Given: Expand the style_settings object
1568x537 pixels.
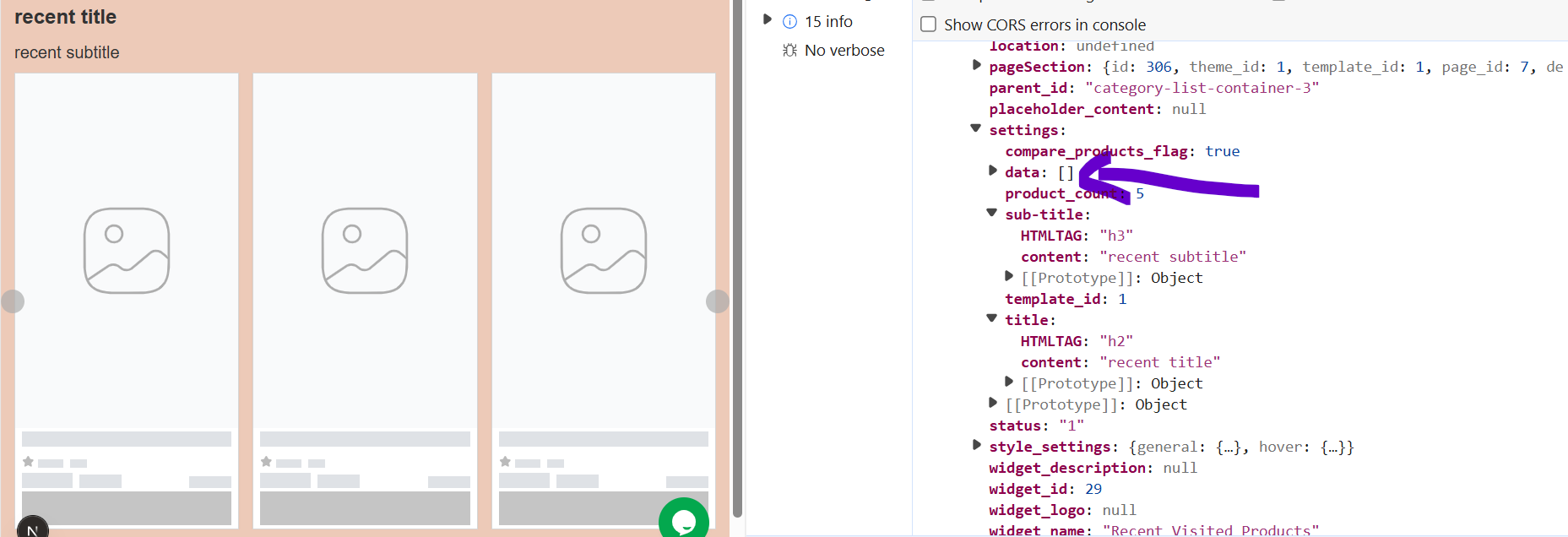Looking at the screenshot, I should point(976,445).
